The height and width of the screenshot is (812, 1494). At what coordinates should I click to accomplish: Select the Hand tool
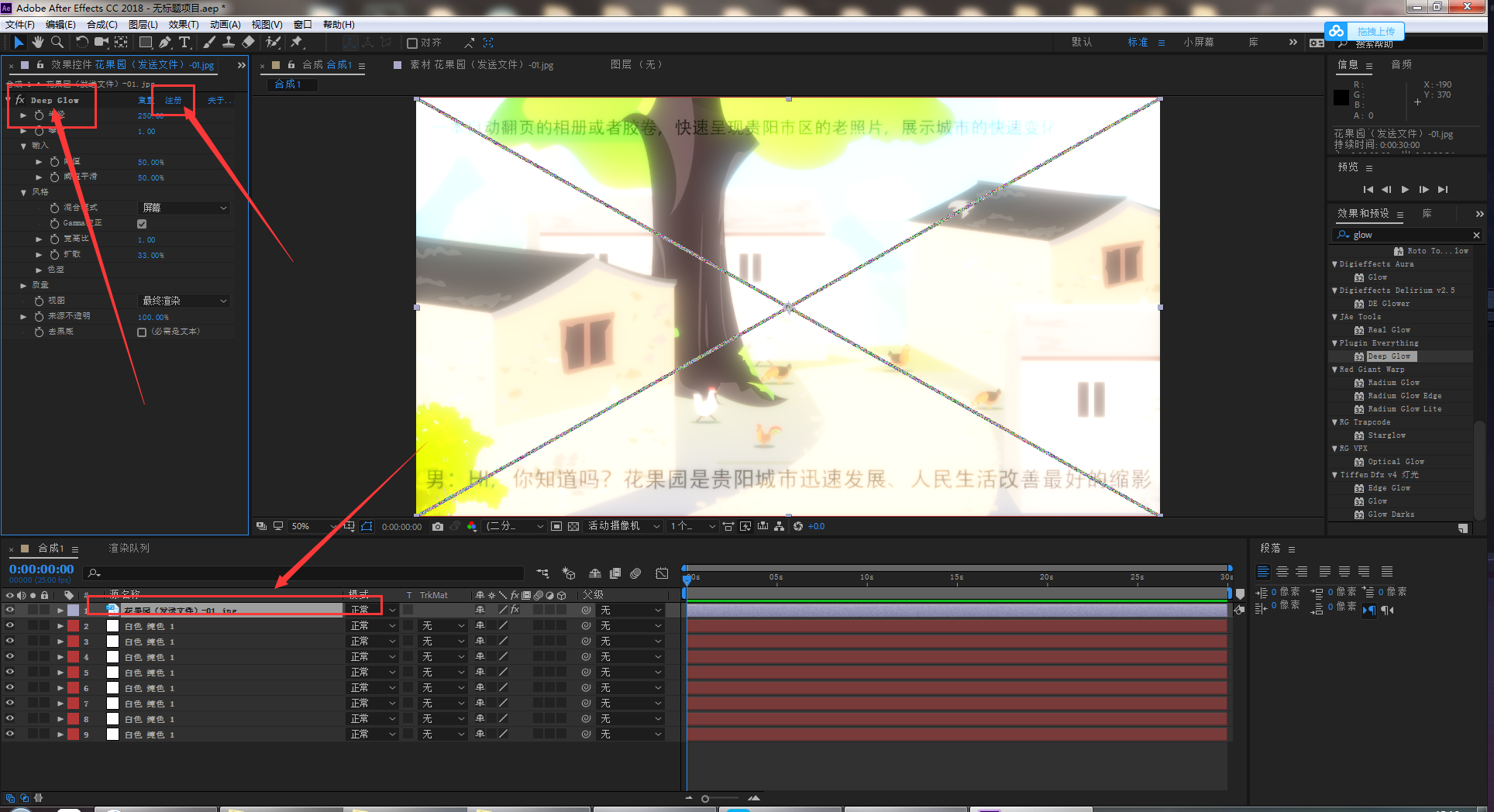pos(37,42)
